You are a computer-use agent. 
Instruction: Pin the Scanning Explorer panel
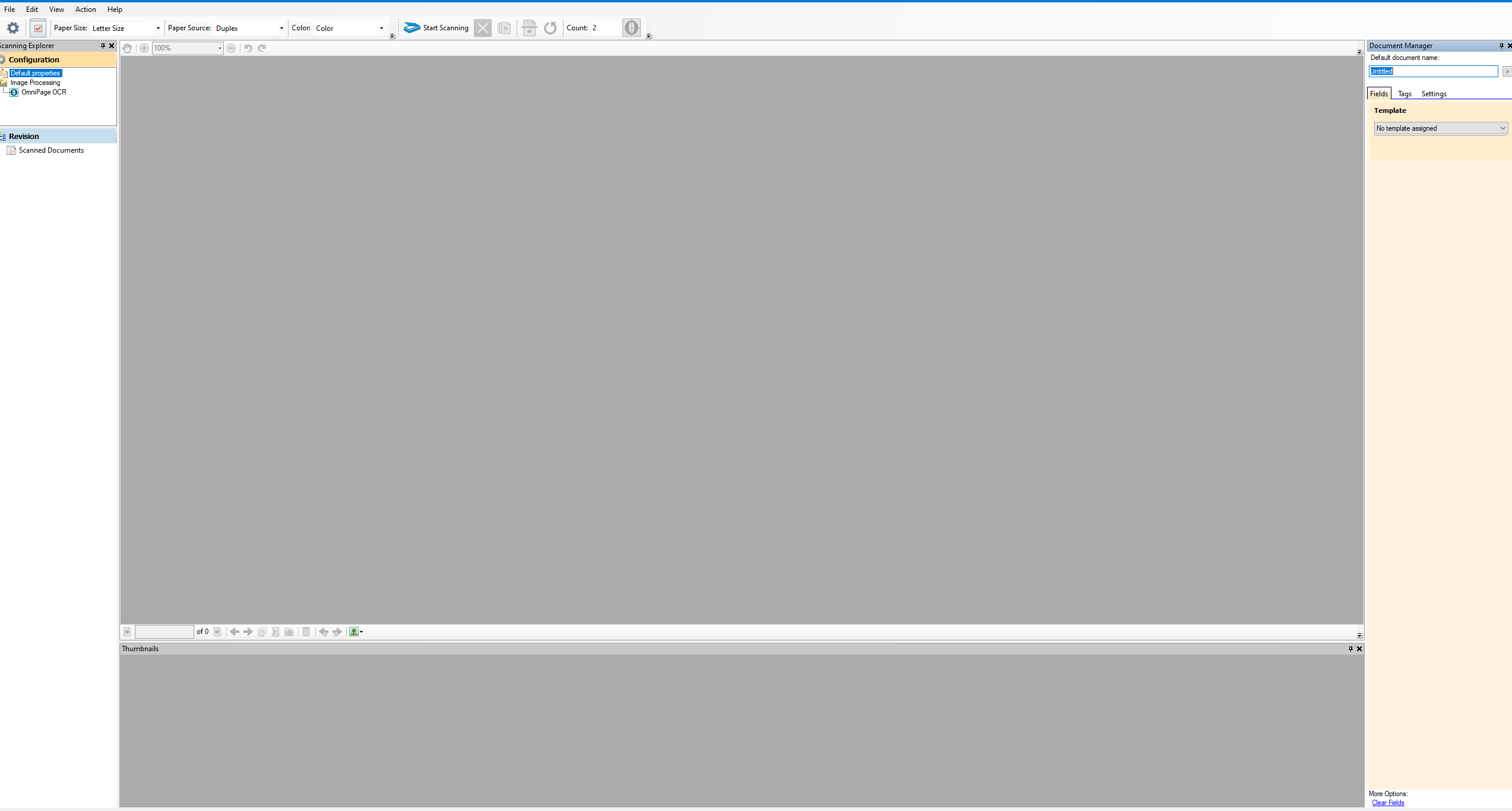coord(103,46)
